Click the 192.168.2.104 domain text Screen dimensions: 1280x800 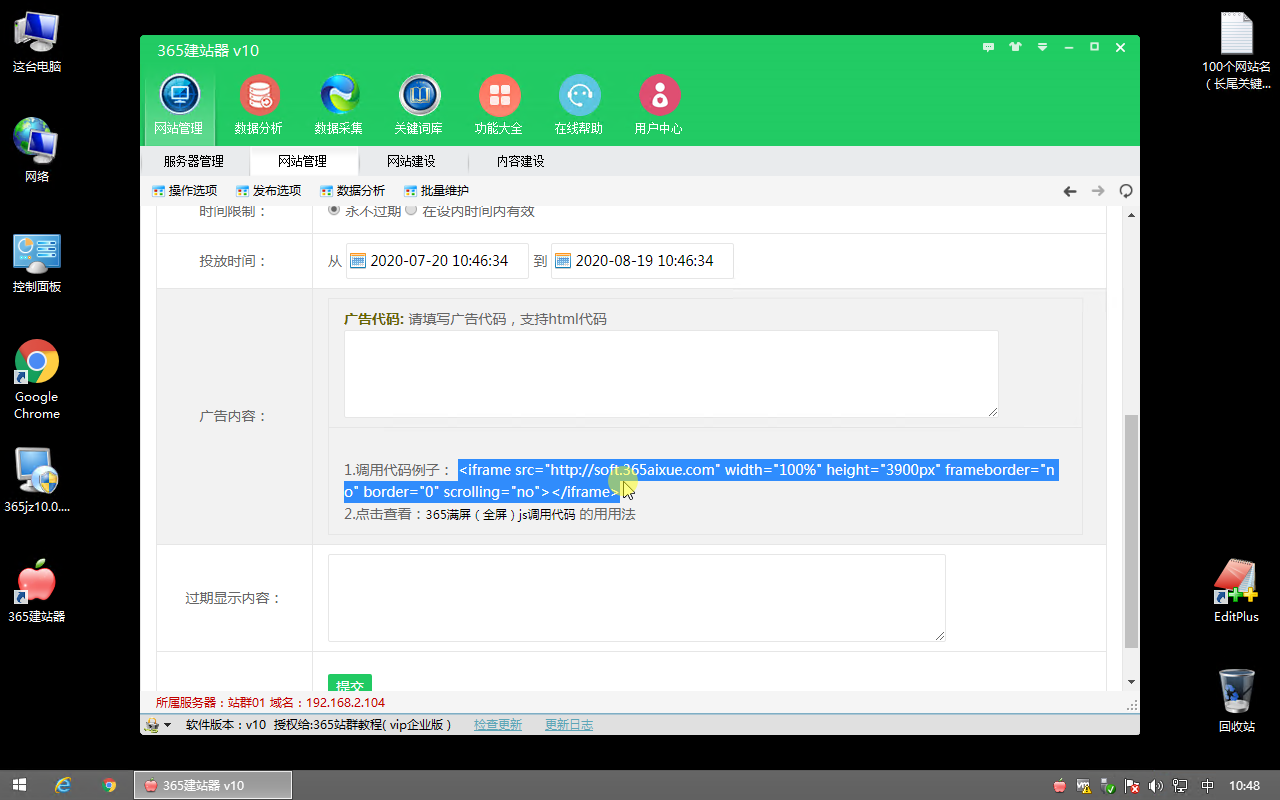coord(345,703)
